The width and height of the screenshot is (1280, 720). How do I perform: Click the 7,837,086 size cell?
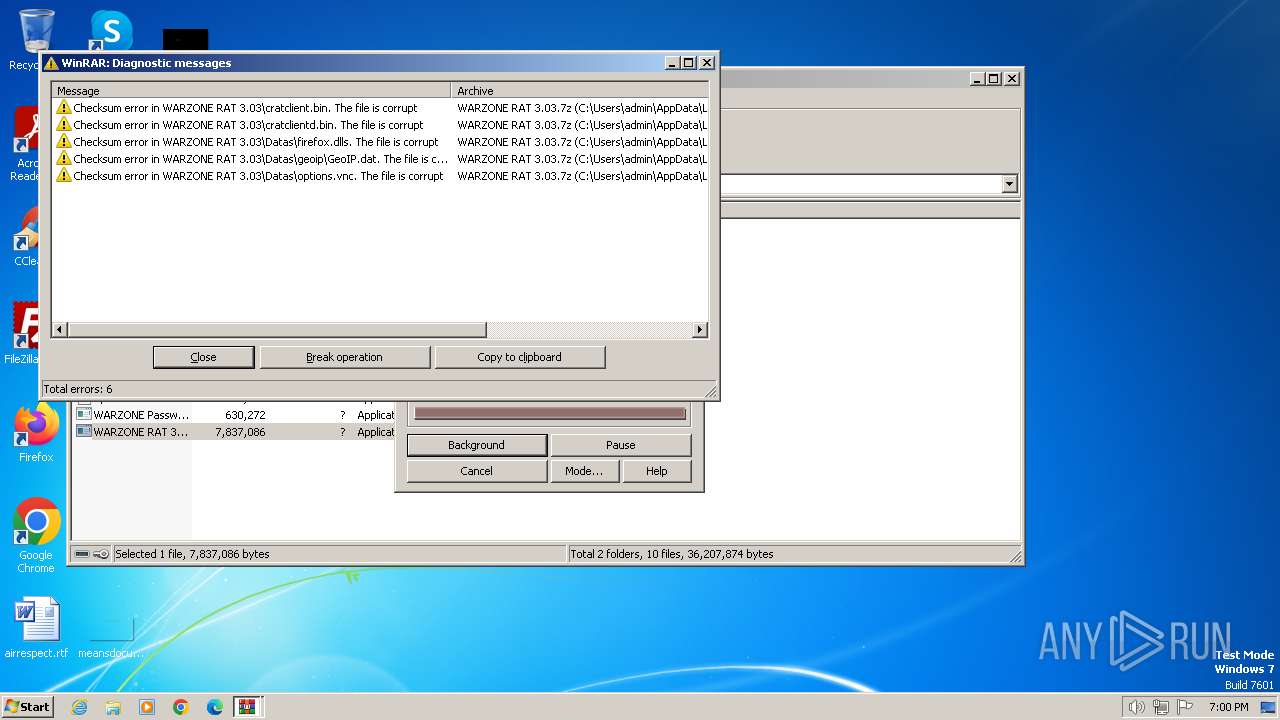240,432
